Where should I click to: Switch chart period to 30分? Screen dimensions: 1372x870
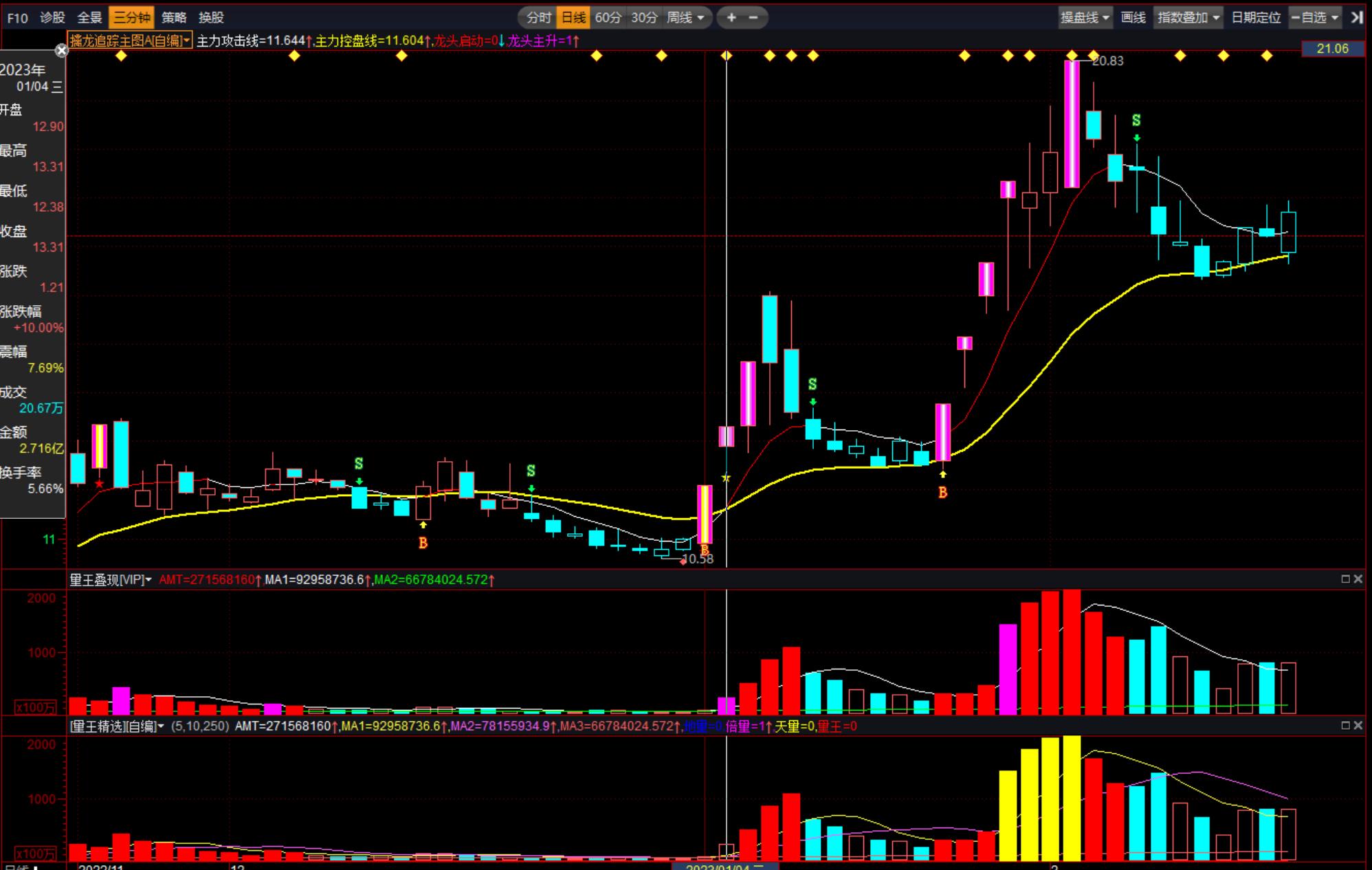click(x=644, y=17)
